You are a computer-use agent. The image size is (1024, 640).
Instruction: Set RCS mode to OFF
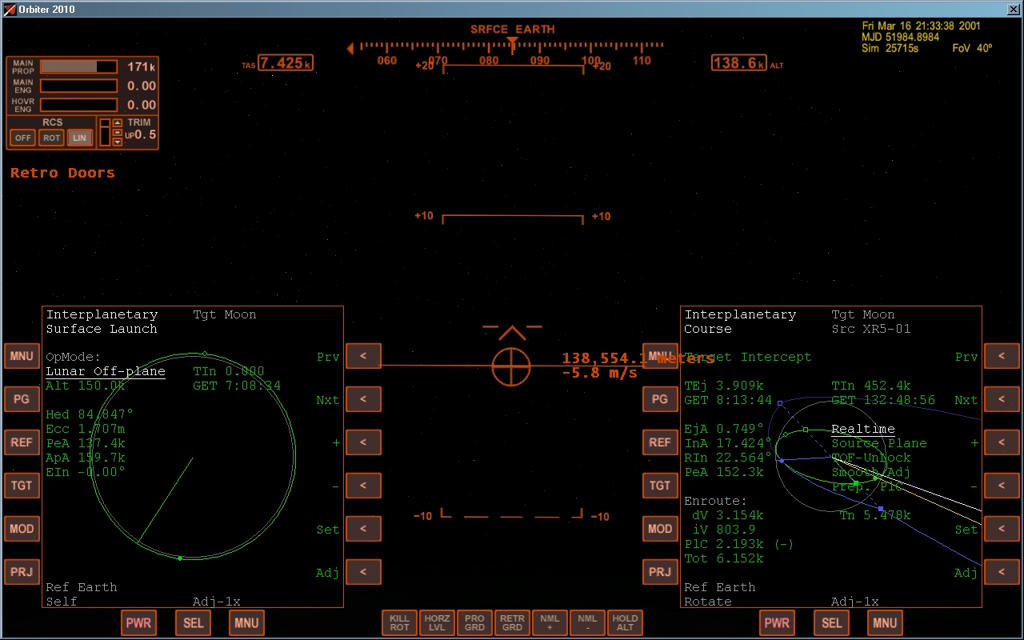23,138
